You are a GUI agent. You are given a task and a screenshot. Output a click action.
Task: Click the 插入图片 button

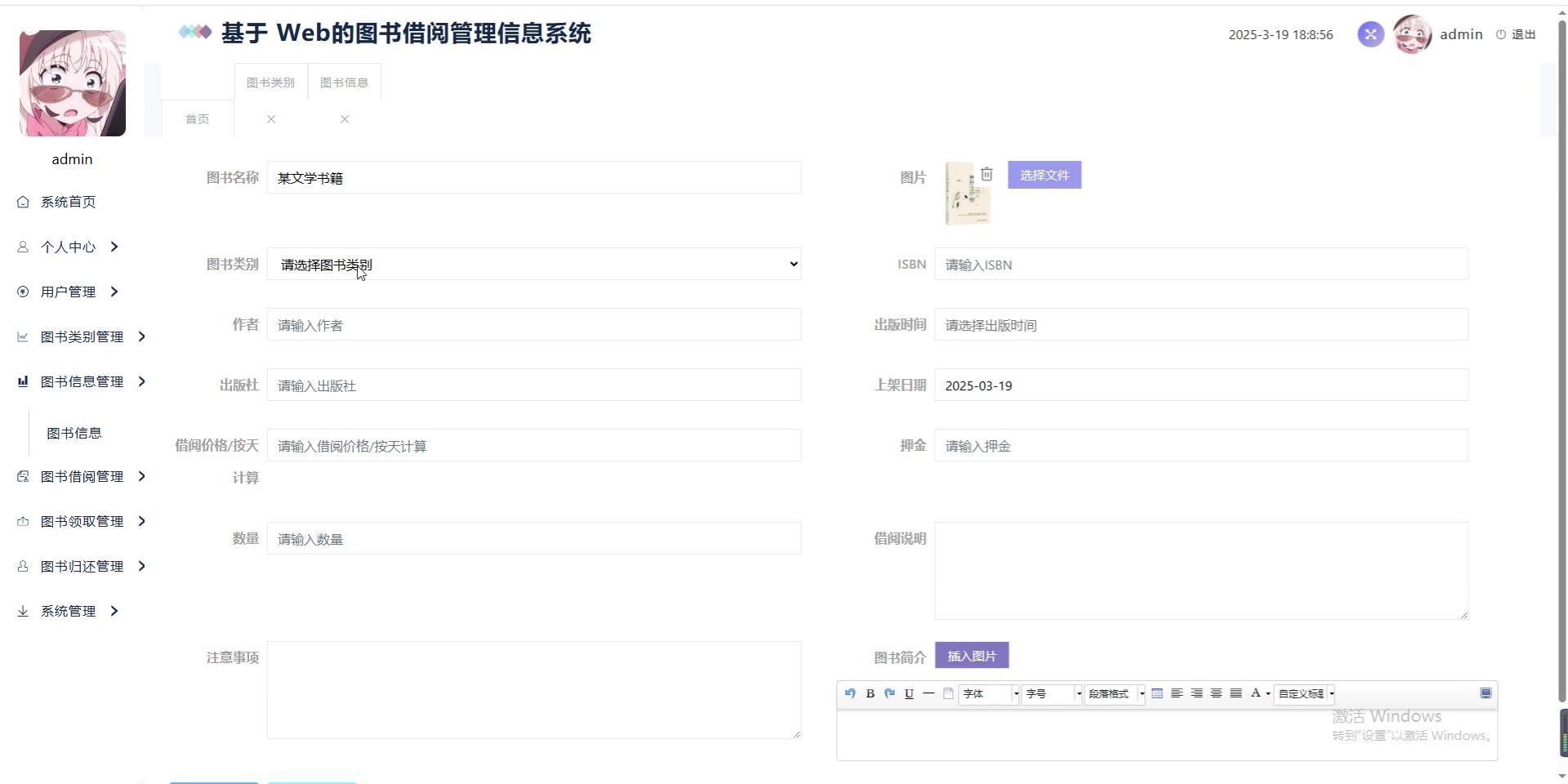972,656
